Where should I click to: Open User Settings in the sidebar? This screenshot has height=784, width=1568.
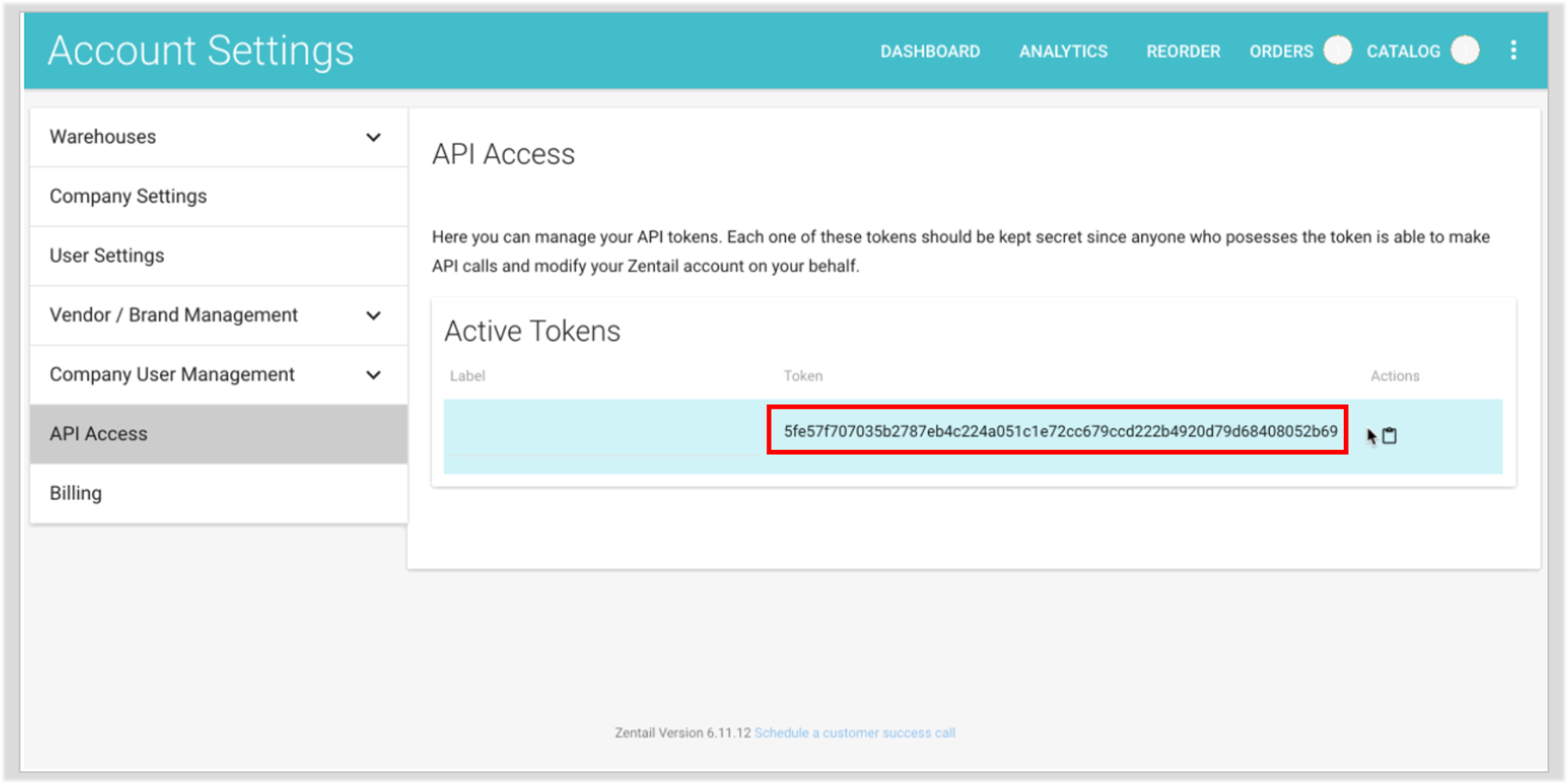219,256
